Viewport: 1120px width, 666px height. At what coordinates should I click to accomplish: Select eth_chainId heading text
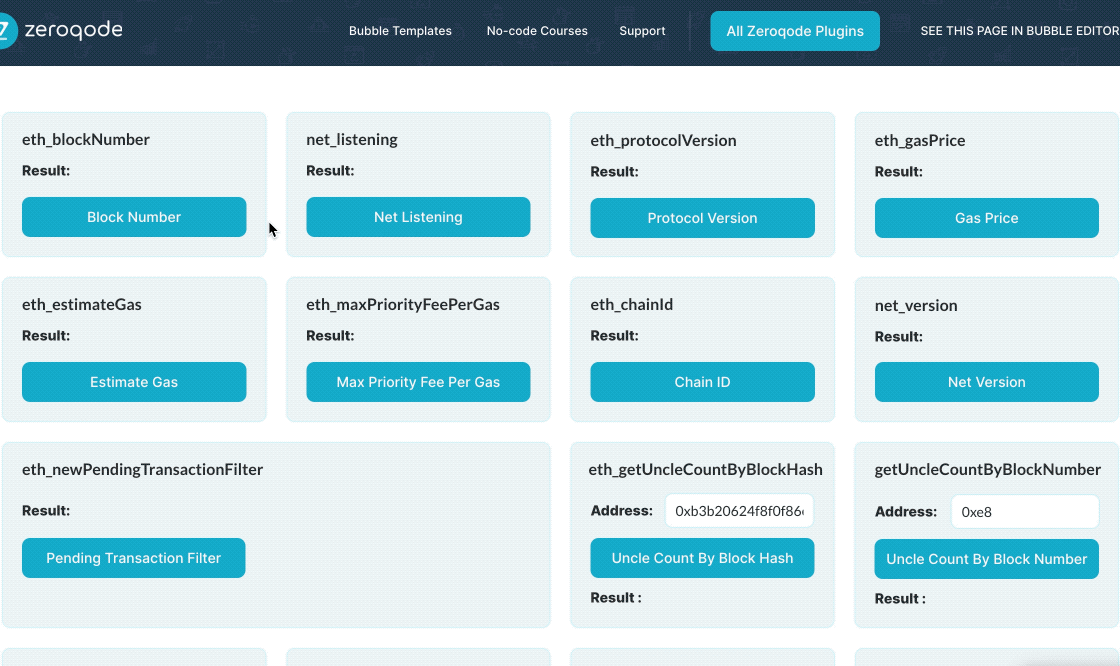631,304
